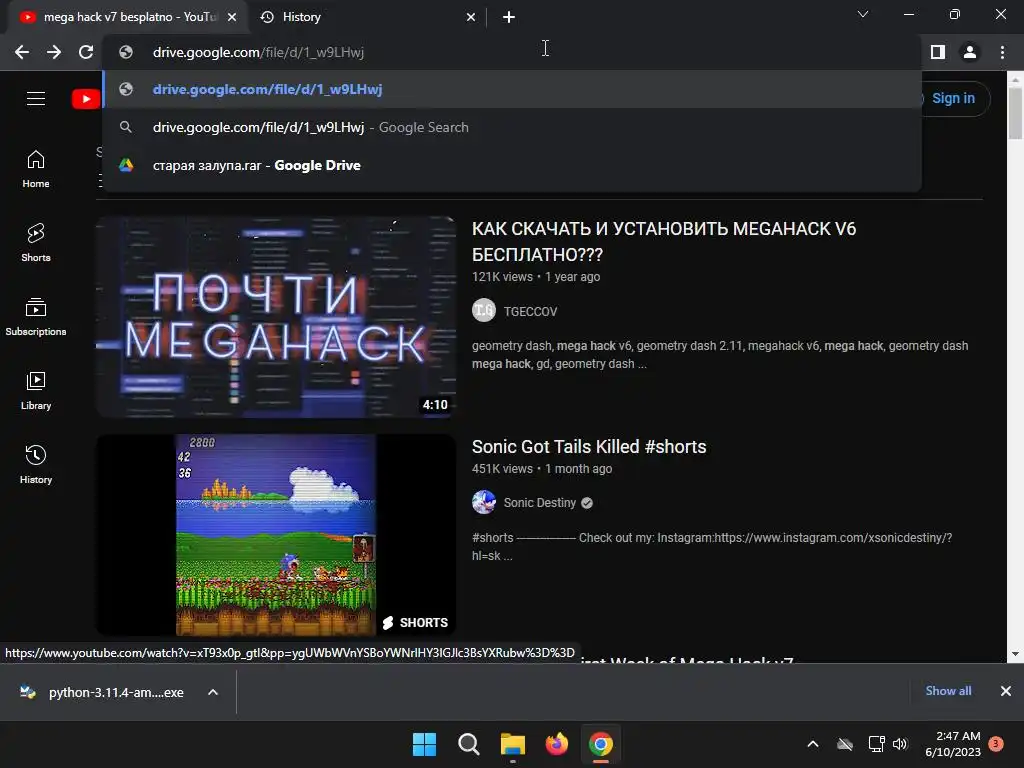1024x768 pixels.
Task: Click the YouTube logo
Action: tap(86, 99)
